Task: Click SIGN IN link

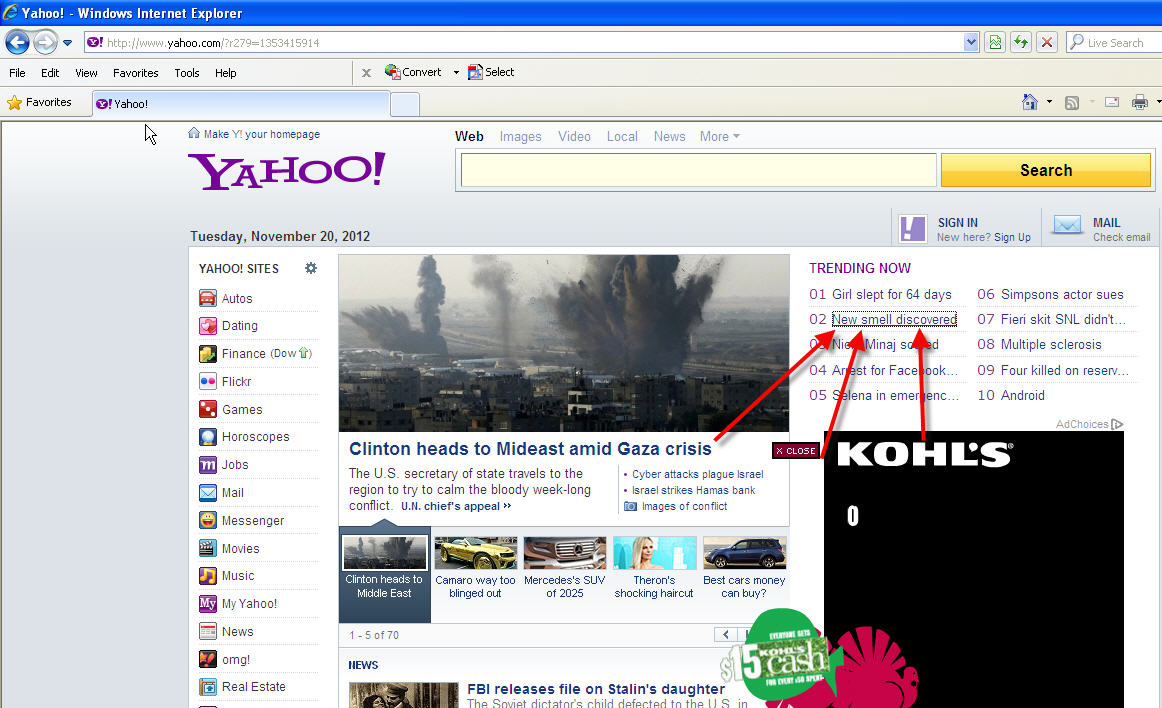Action: coord(957,222)
